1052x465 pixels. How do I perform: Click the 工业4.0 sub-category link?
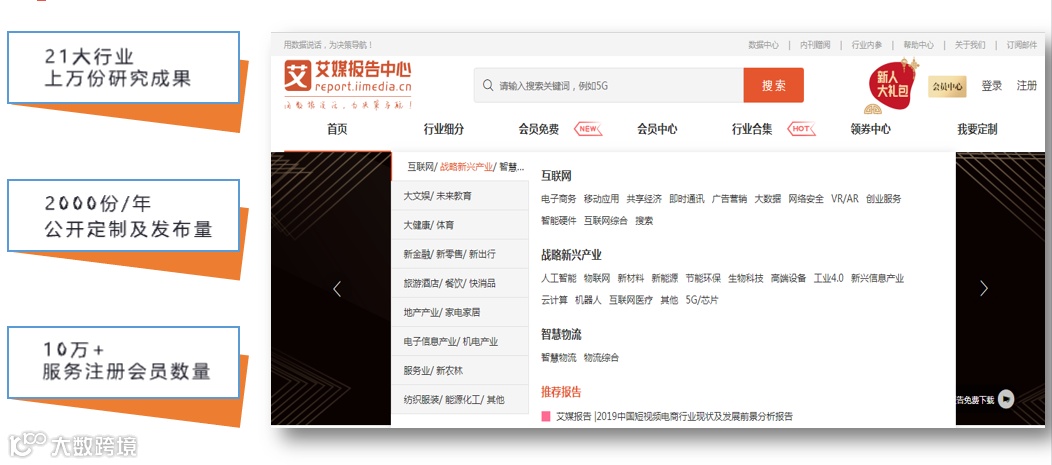(x=829, y=278)
